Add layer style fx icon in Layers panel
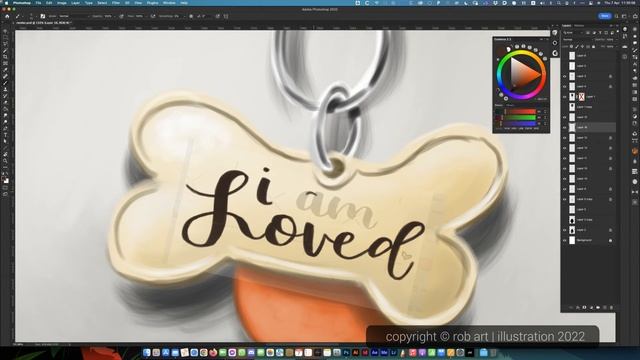This screenshot has height=360, width=640. pos(578,307)
